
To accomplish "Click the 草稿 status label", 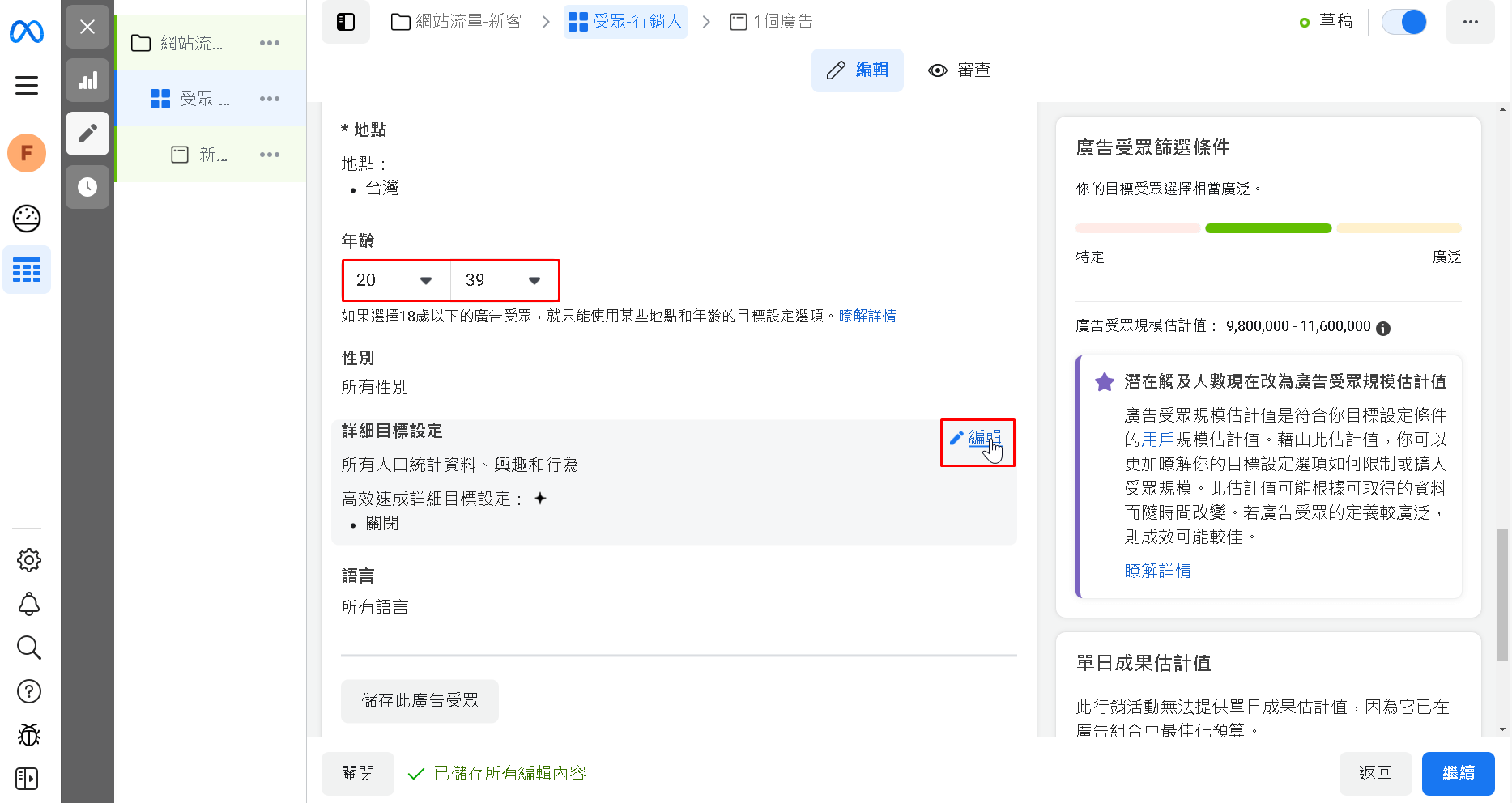I will [x=1336, y=22].
